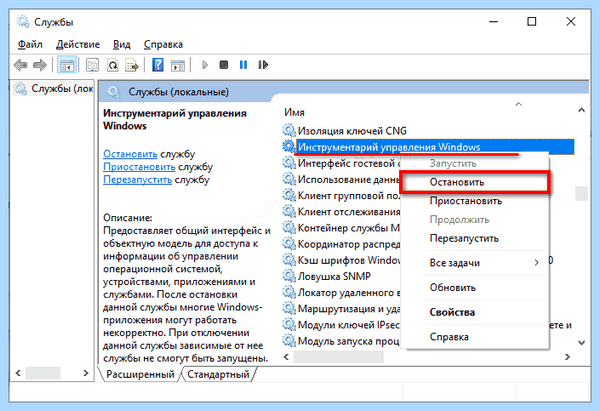The height and width of the screenshot is (411, 600).
Task: Open the Действие menu
Action: pos(78,44)
